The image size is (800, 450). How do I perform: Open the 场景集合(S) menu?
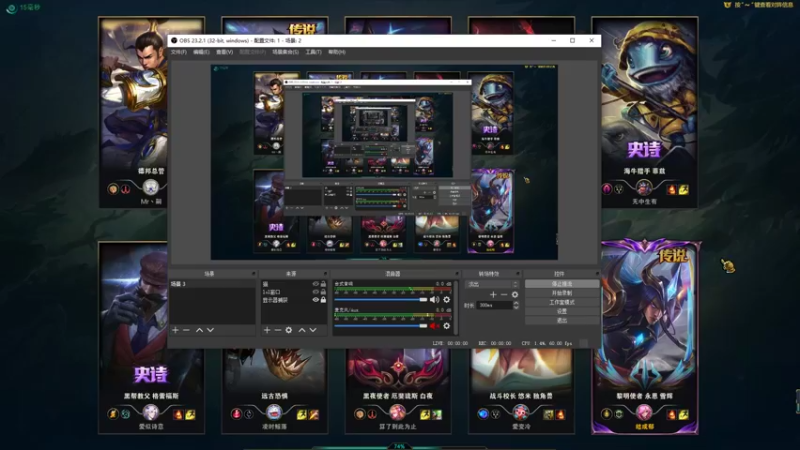coord(285,52)
